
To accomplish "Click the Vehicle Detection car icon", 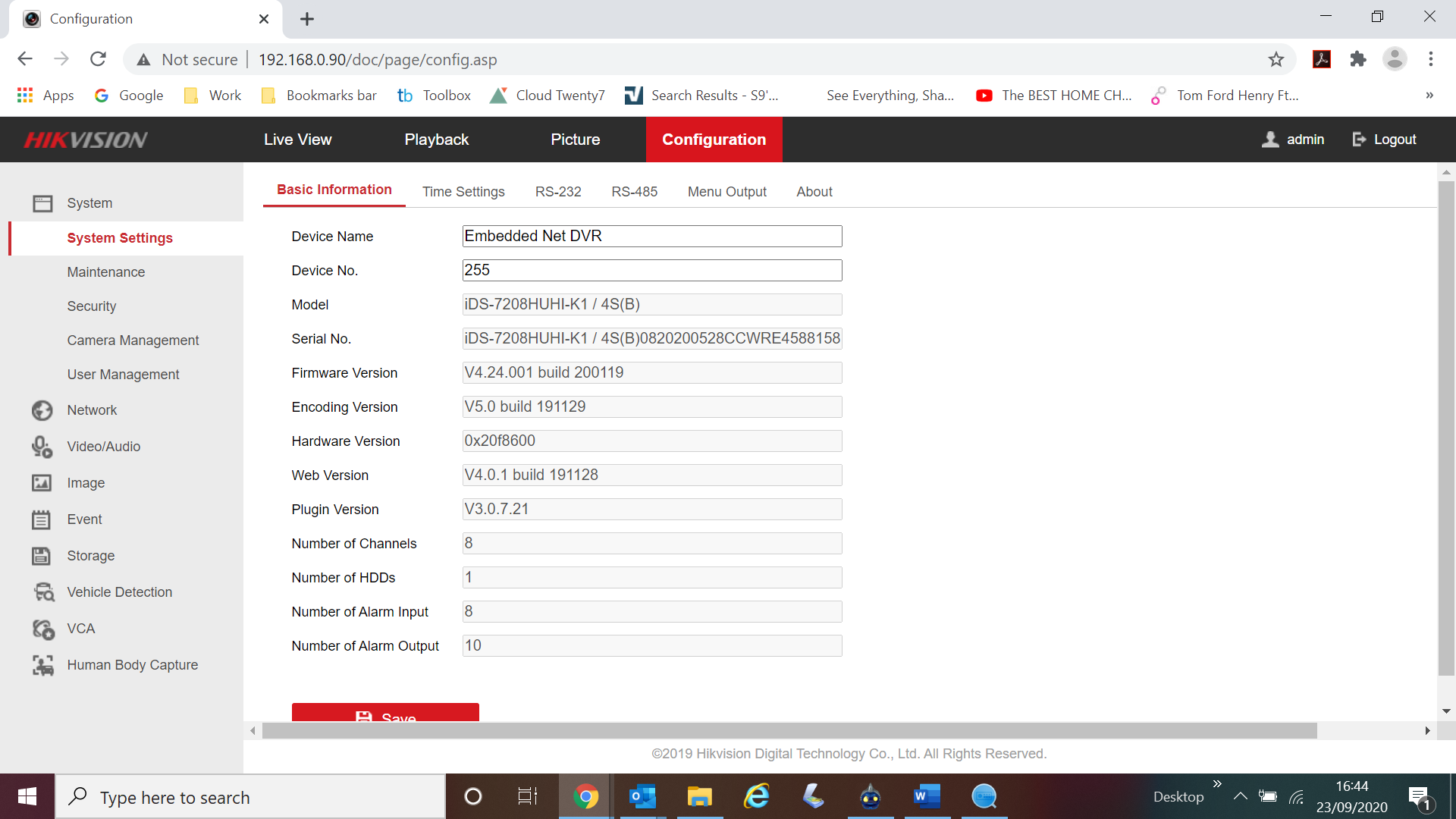I will [43, 592].
